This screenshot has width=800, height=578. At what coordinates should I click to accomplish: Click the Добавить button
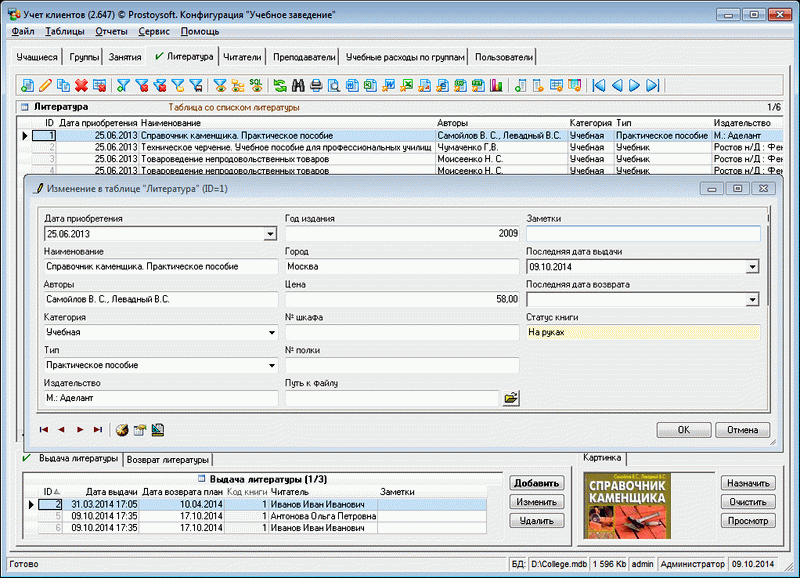[536, 483]
